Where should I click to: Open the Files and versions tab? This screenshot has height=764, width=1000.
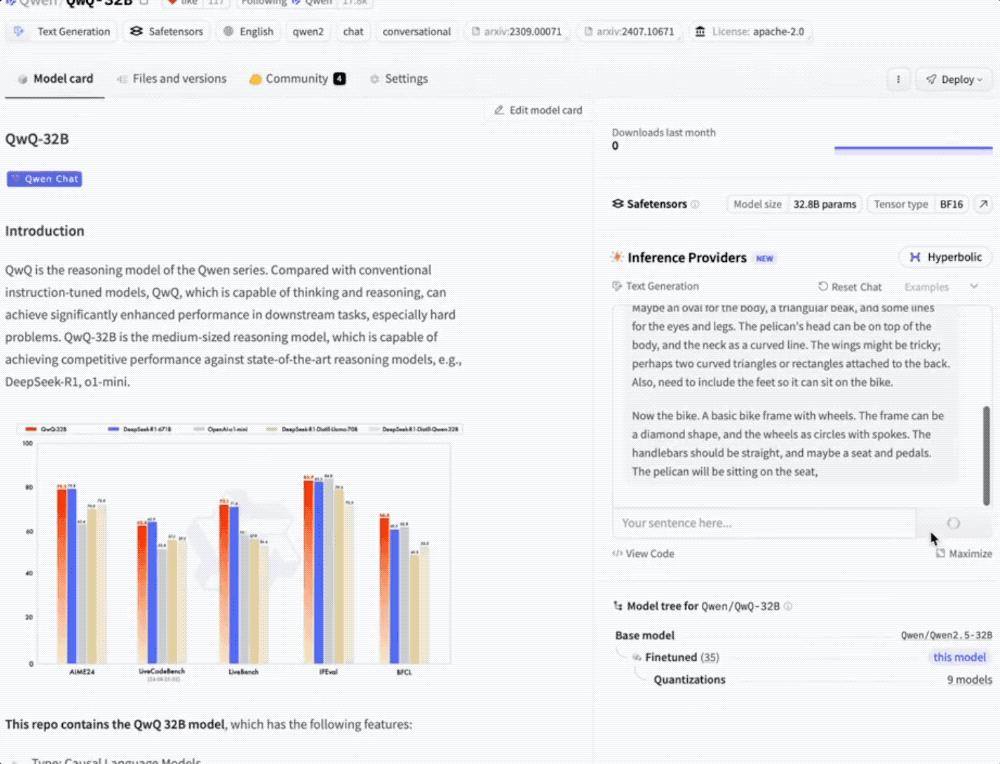tap(172, 78)
